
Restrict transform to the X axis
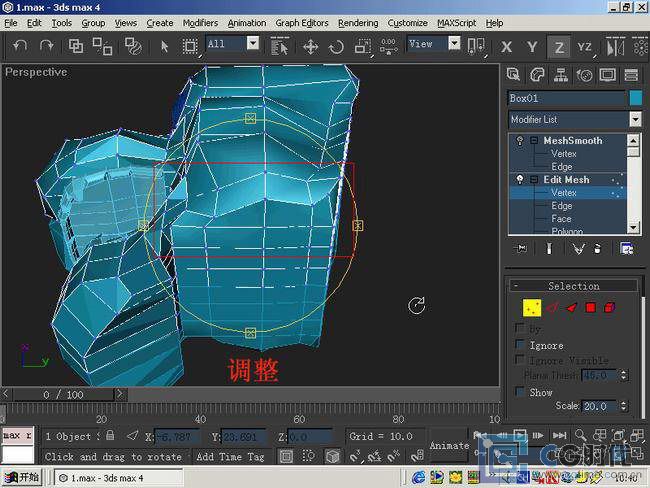(507, 46)
